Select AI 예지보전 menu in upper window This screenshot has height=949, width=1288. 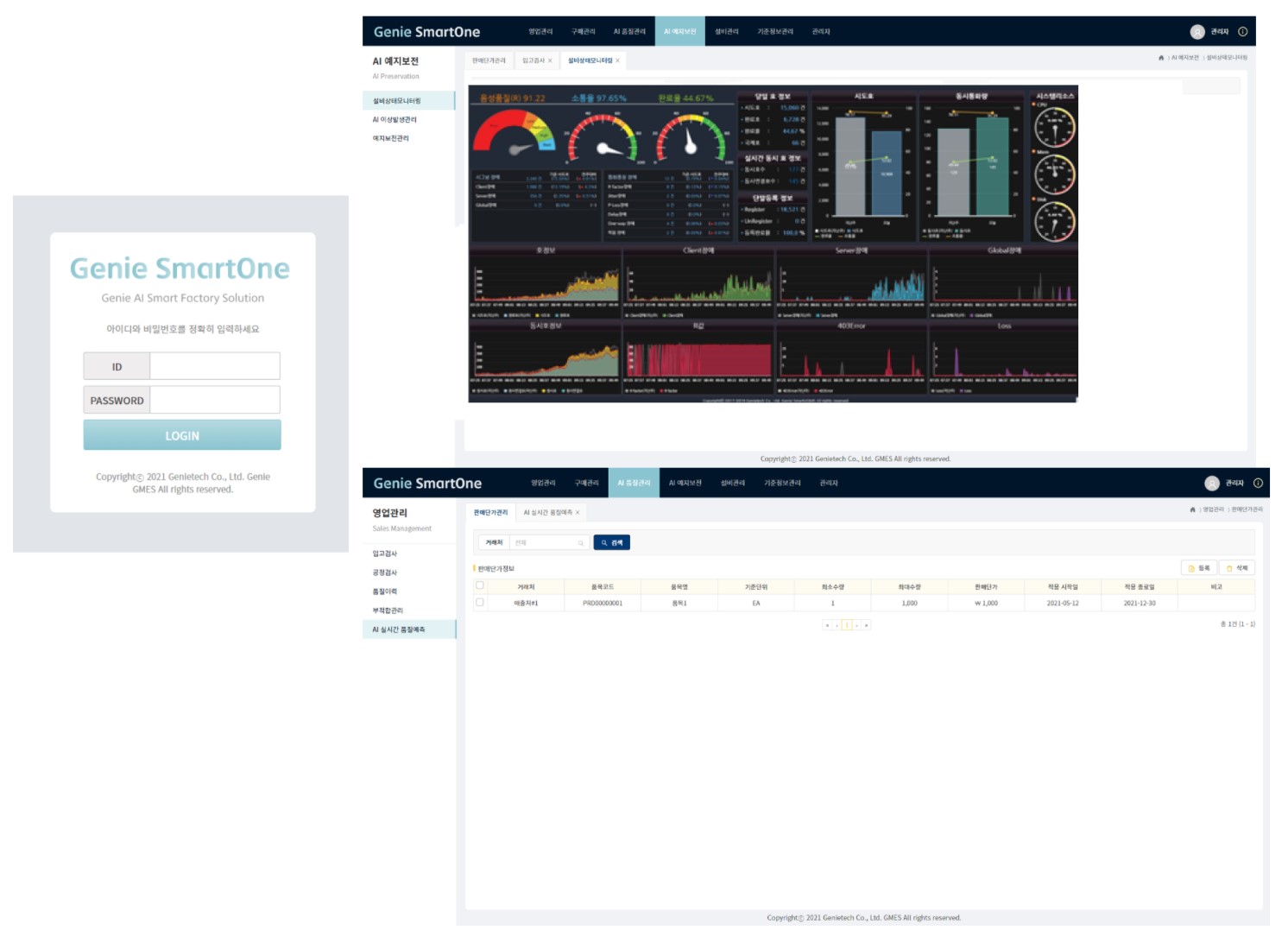[x=680, y=32]
